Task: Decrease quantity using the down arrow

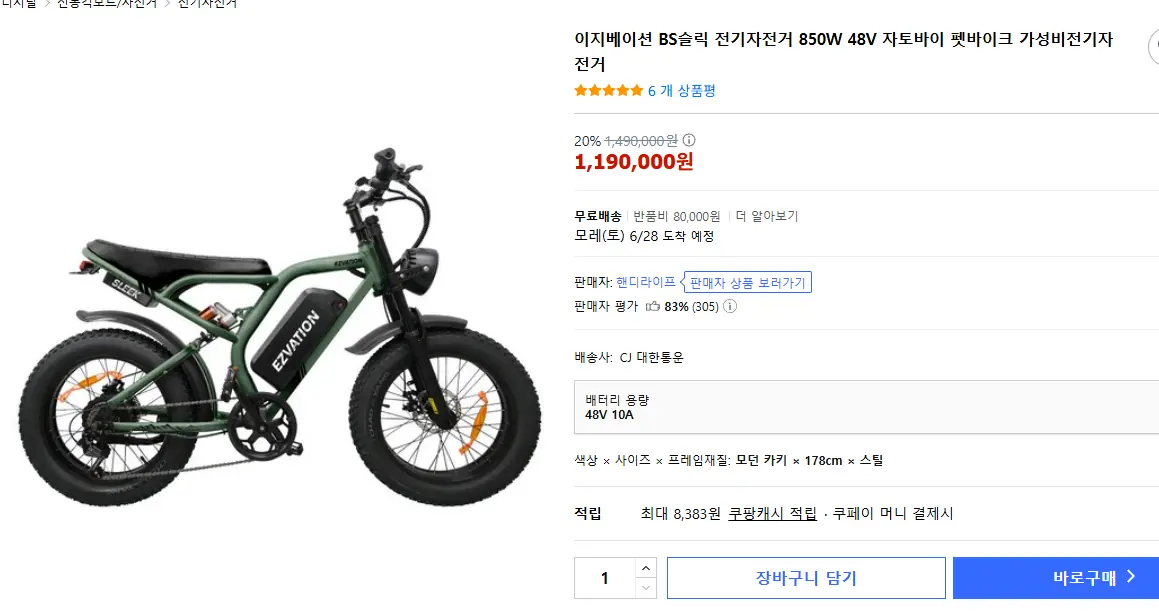Action: (x=646, y=587)
